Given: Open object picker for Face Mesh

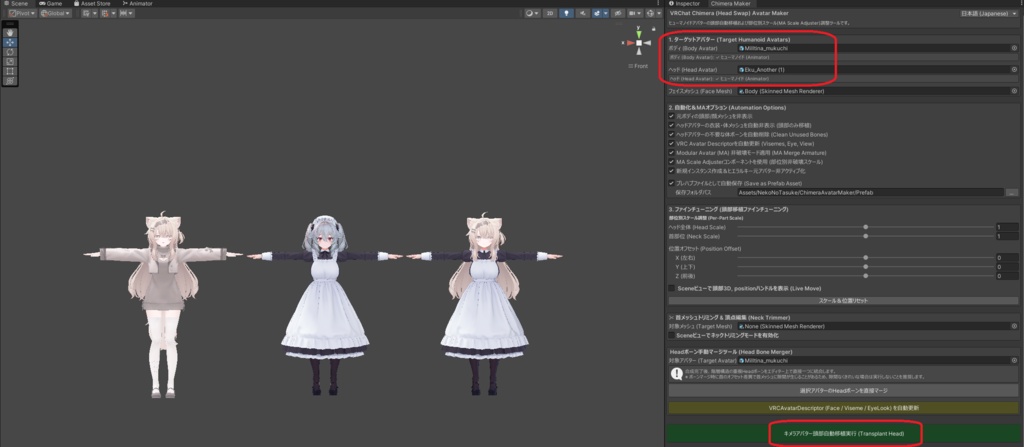Looking at the screenshot, I should tap(1014, 91).
